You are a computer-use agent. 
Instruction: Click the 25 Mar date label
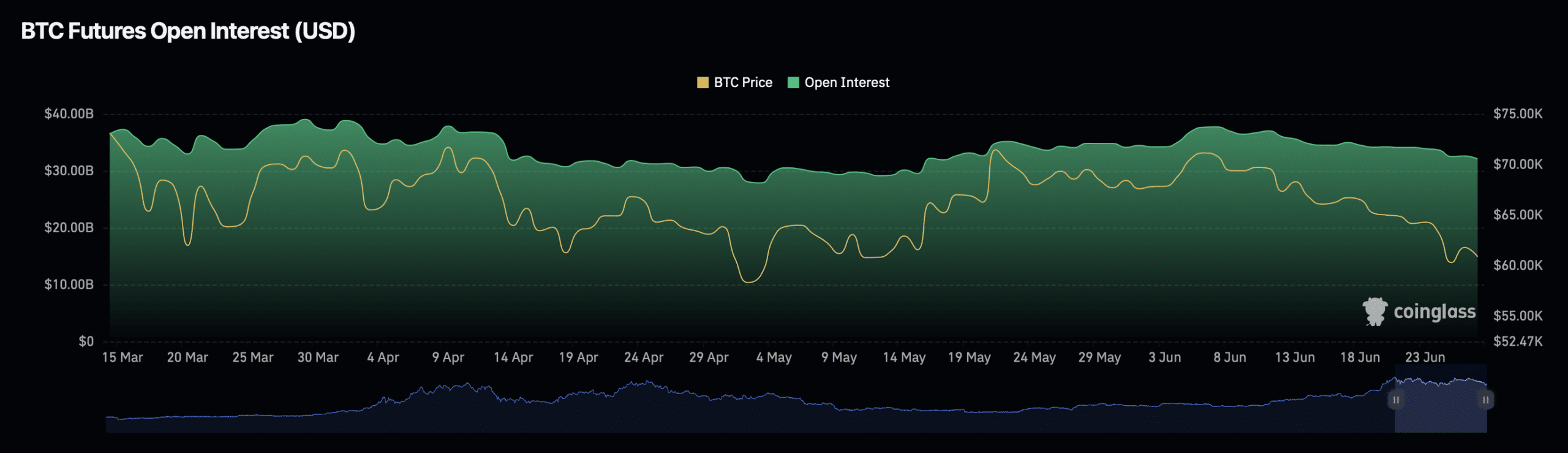[x=253, y=357]
